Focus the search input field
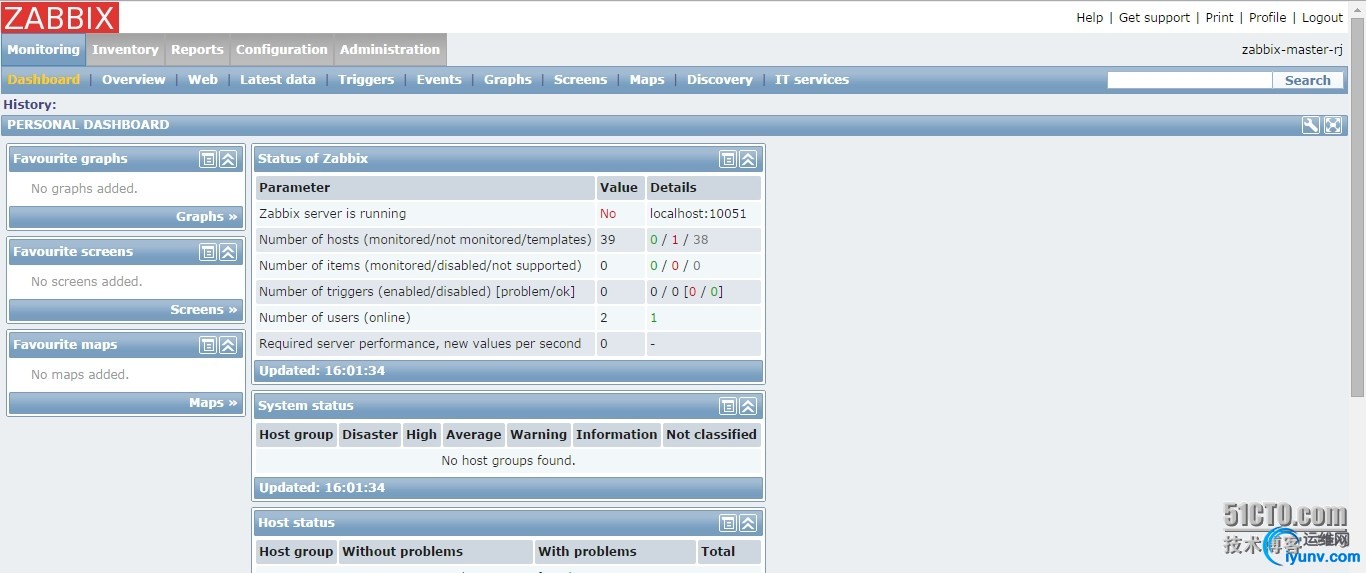 click(1189, 80)
